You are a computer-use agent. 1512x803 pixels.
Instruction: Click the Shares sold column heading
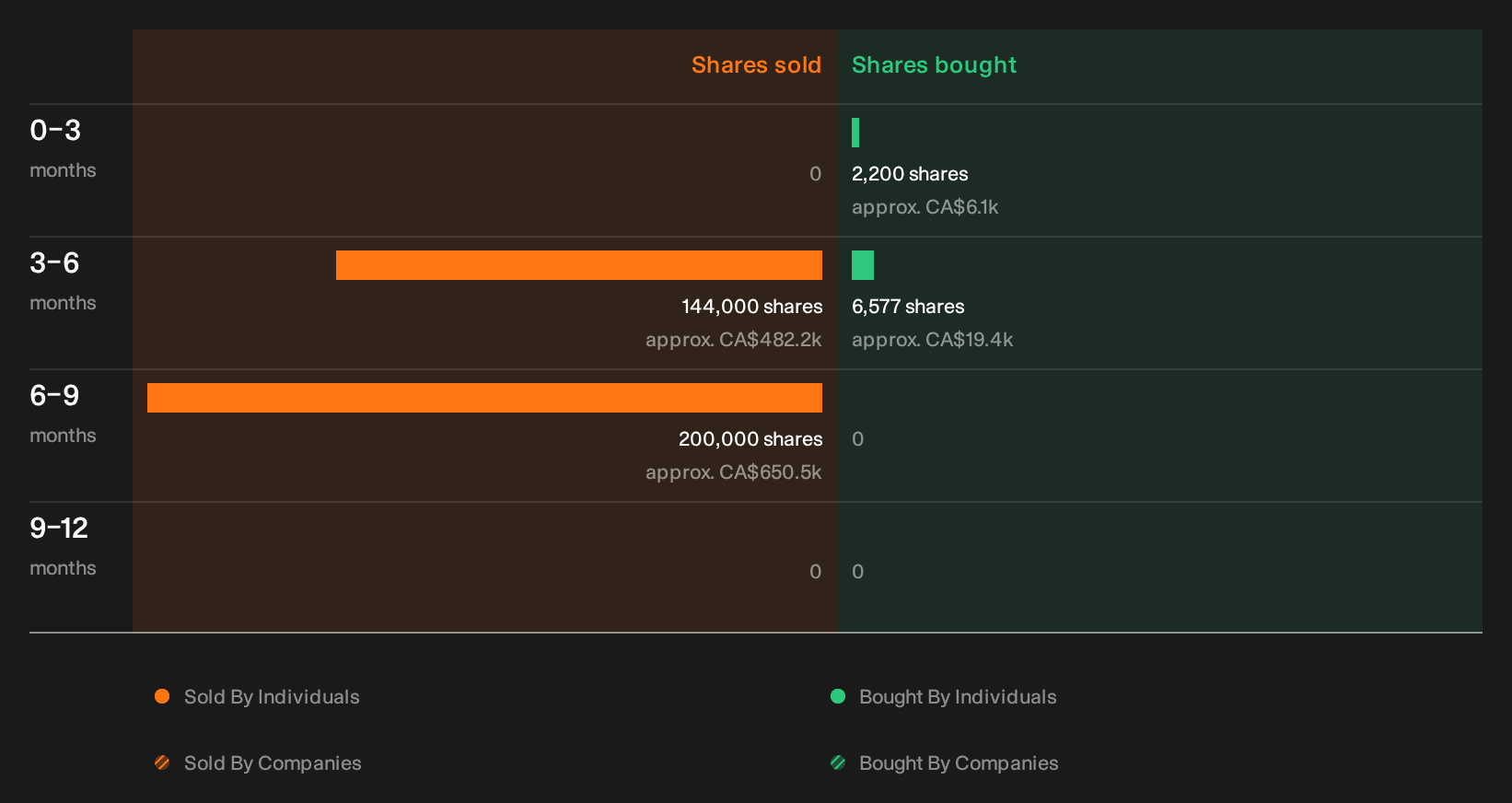pyautogui.click(x=756, y=65)
